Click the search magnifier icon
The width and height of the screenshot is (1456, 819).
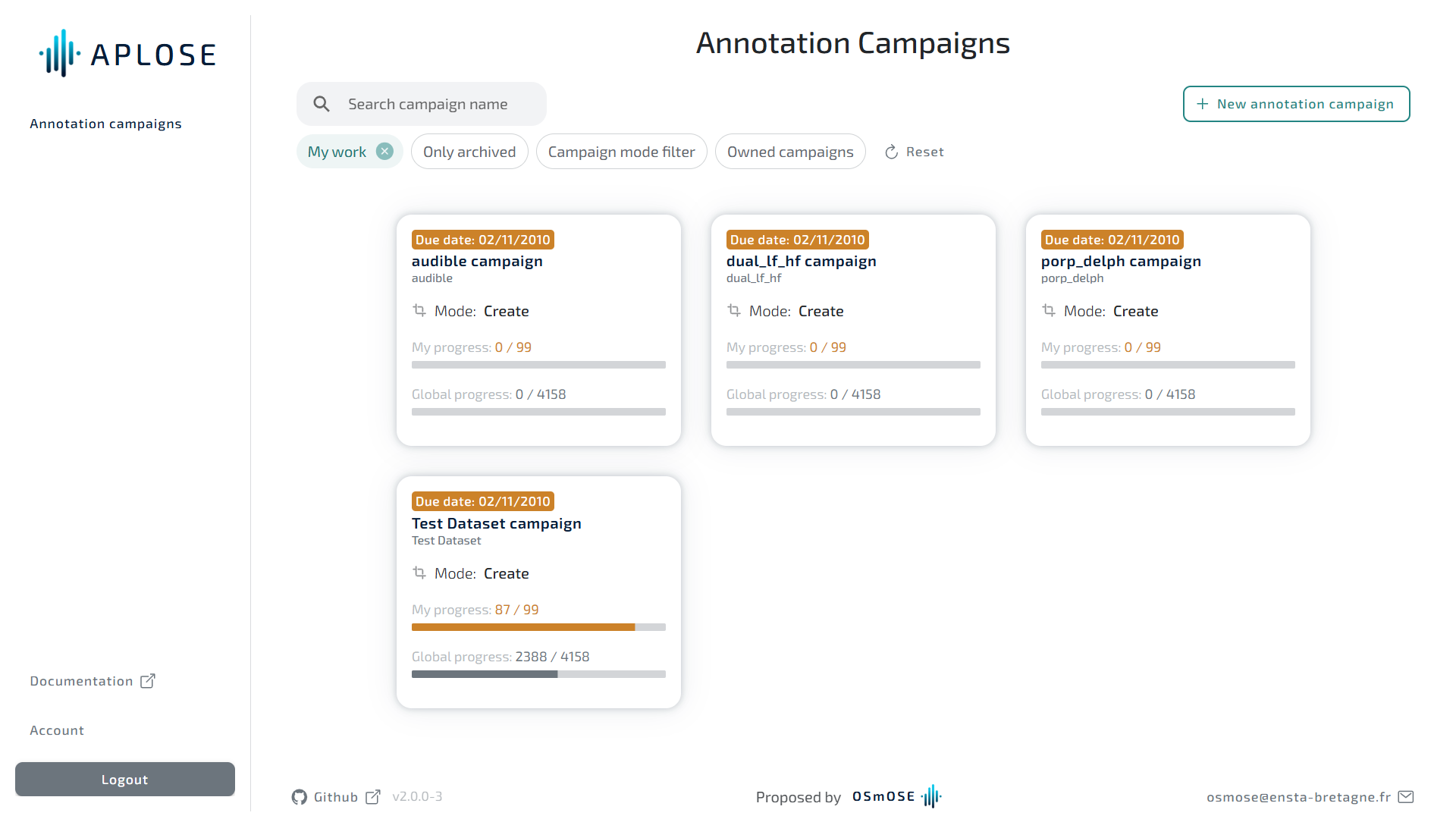[322, 104]
